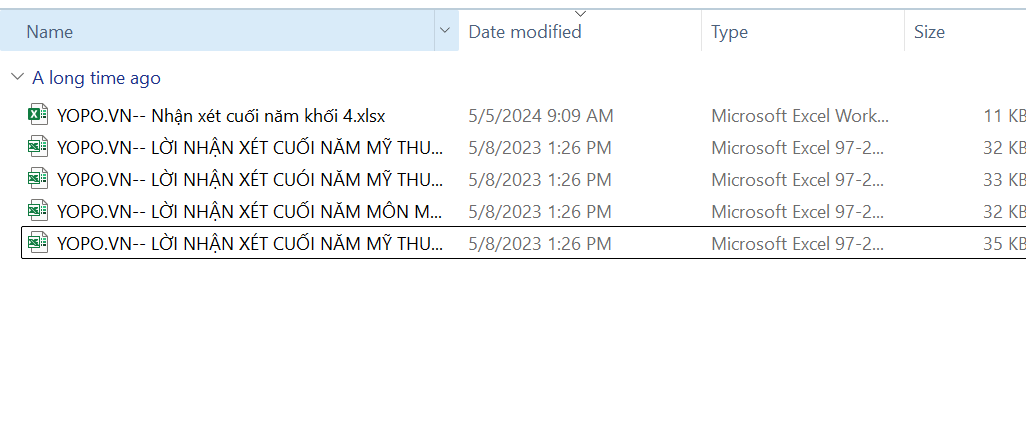Viewport: 1026px width, 448px height.
Task: Sort files by the Date modified header
Action: tap(525, 32)
